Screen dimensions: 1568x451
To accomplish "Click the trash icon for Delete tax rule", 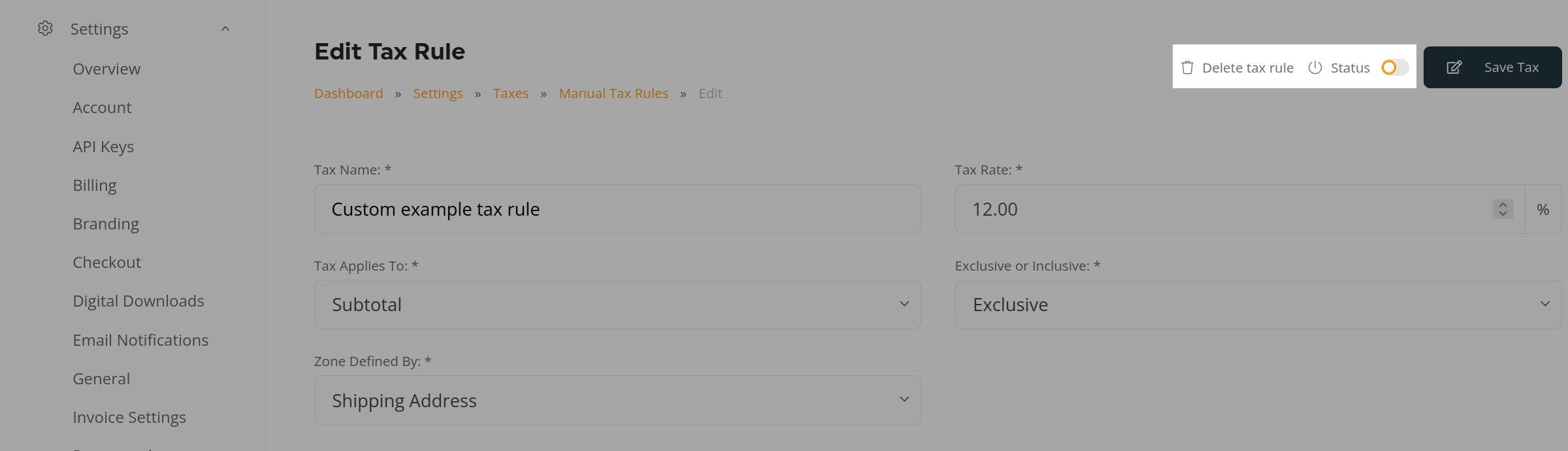I will click(x=1187, y=68).
